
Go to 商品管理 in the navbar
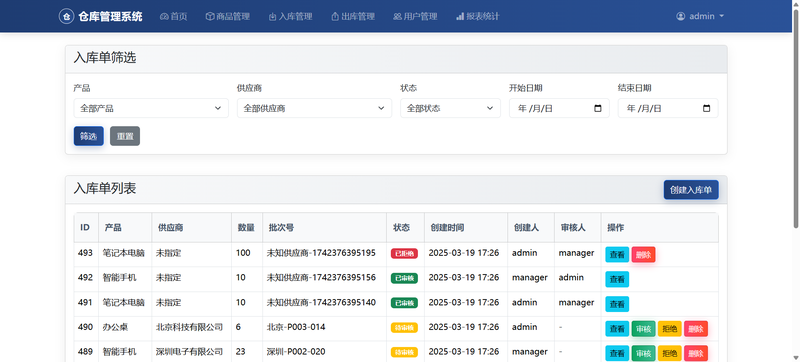(x=228, y=17)
